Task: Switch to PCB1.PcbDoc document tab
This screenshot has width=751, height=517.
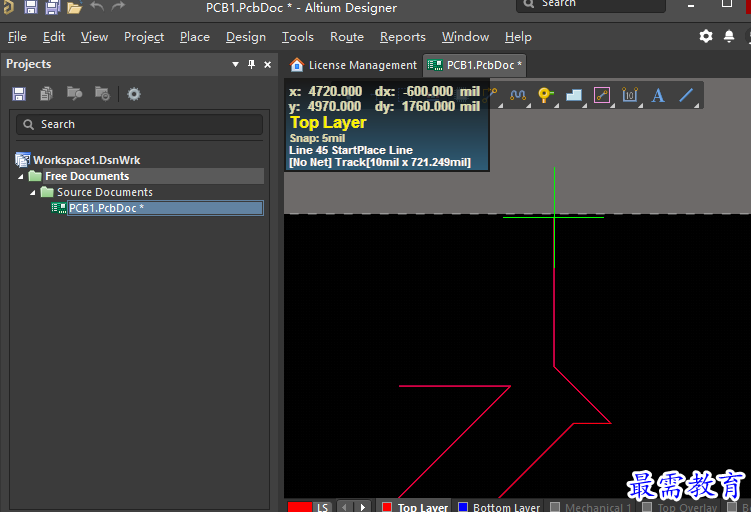Action: click(474, 65)
